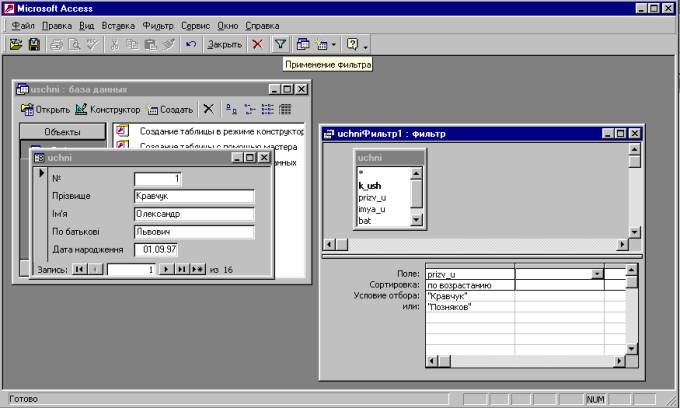Click the record selector arrow in uchni form

42,173
